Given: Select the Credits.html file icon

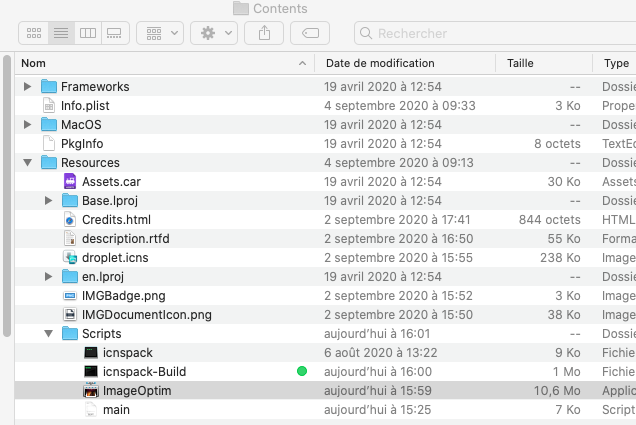Looking at the screenshot, I should pyautogui.click(x=70, y=219).
